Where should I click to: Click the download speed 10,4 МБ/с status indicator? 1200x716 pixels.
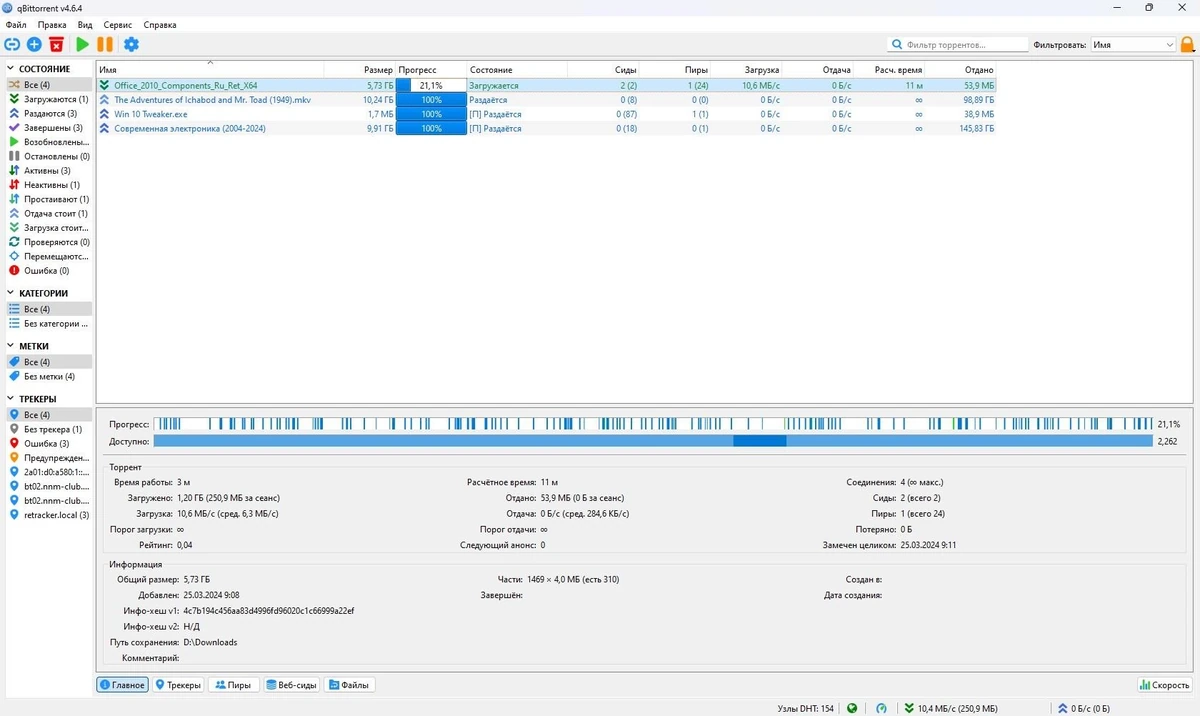[x=949, y=708]
